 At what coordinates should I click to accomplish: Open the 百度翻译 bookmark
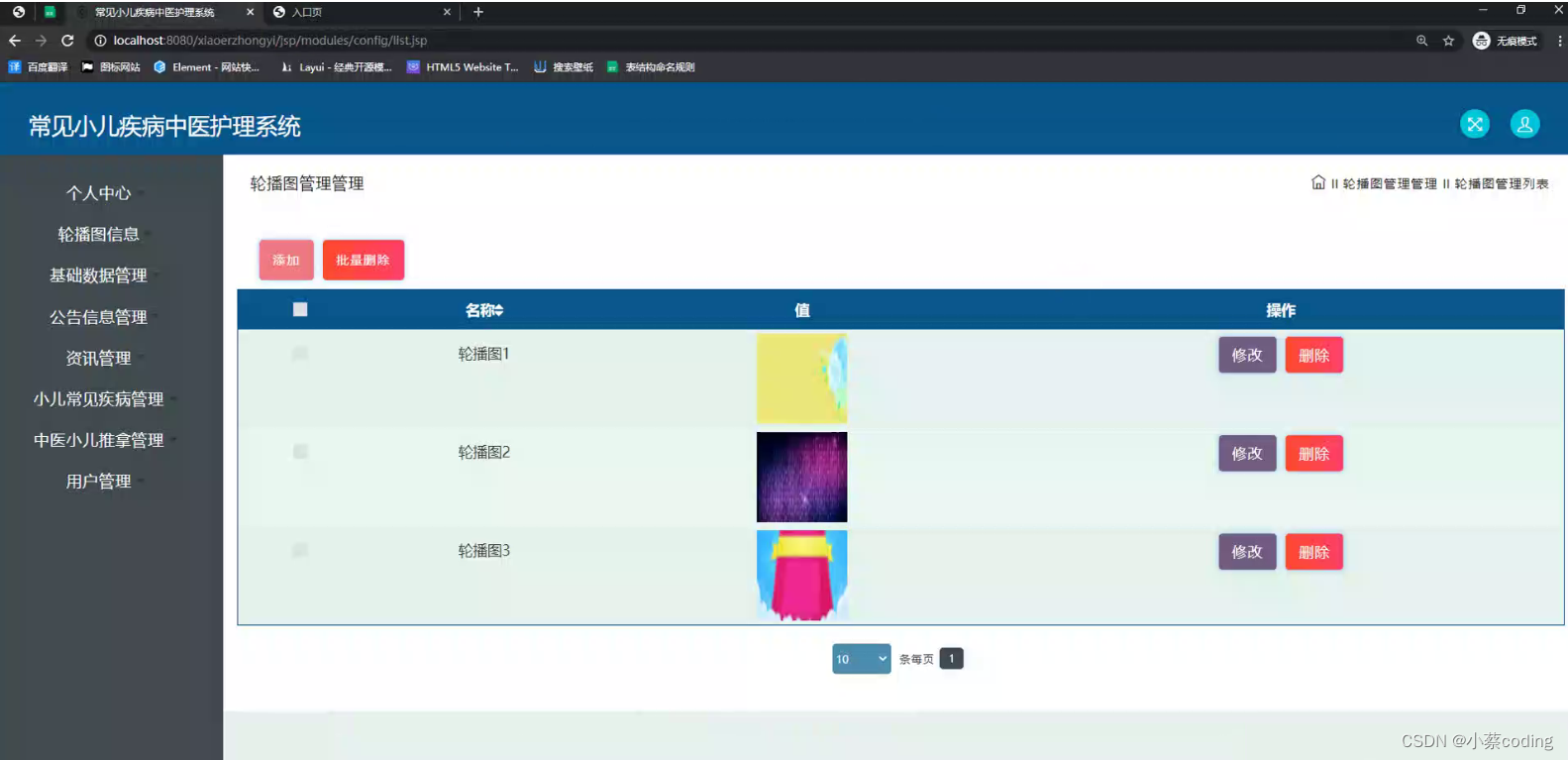39,67
